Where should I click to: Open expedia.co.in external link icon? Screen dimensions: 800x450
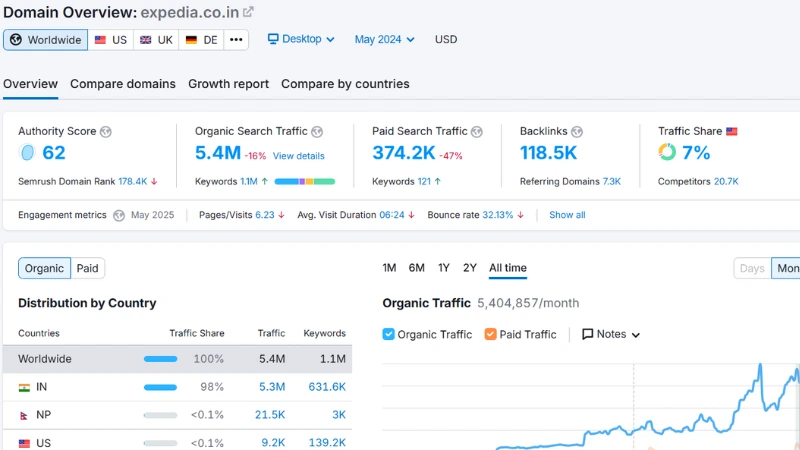248,12
